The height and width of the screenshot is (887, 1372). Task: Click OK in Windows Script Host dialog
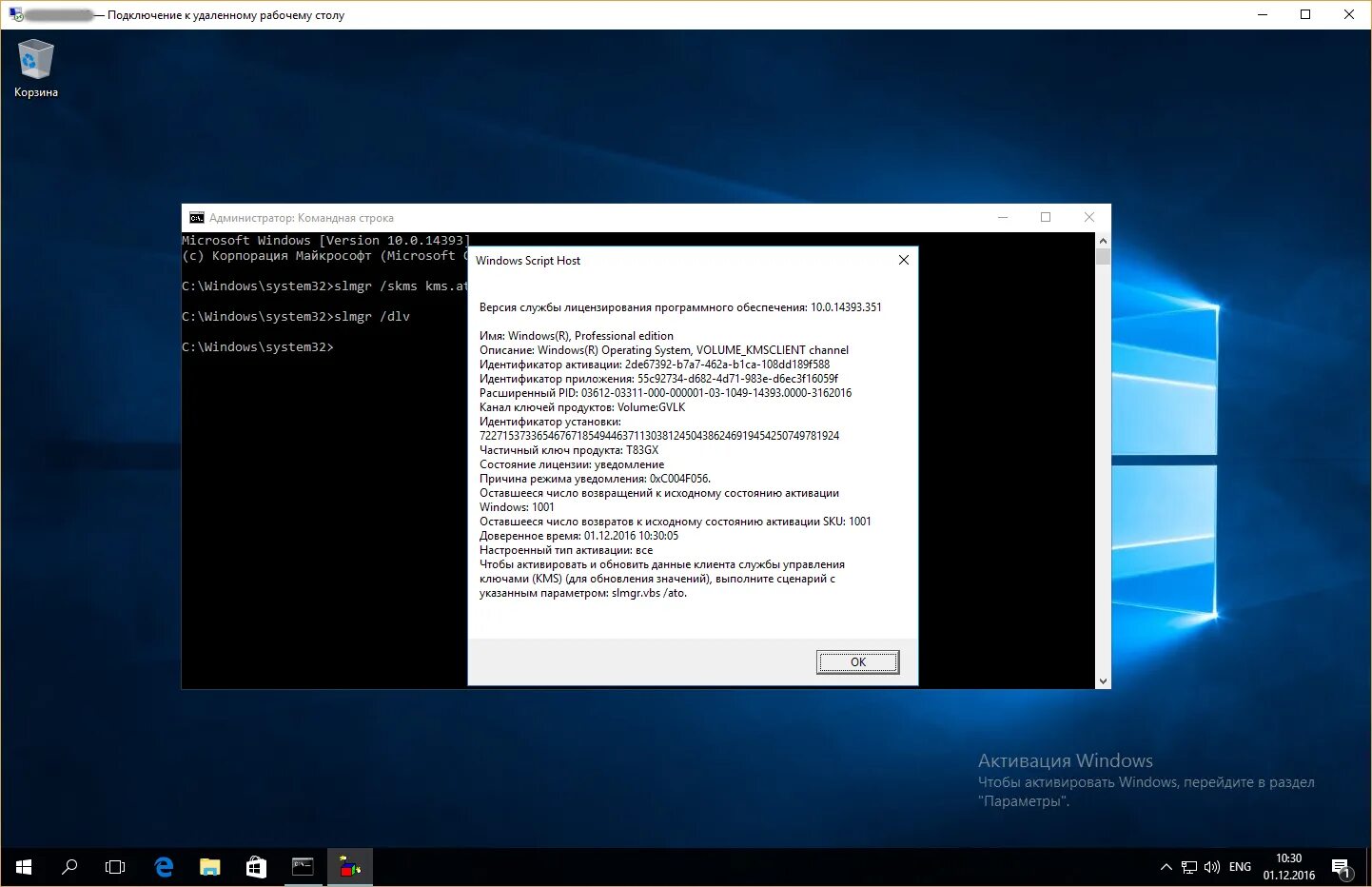click(857, 662)
